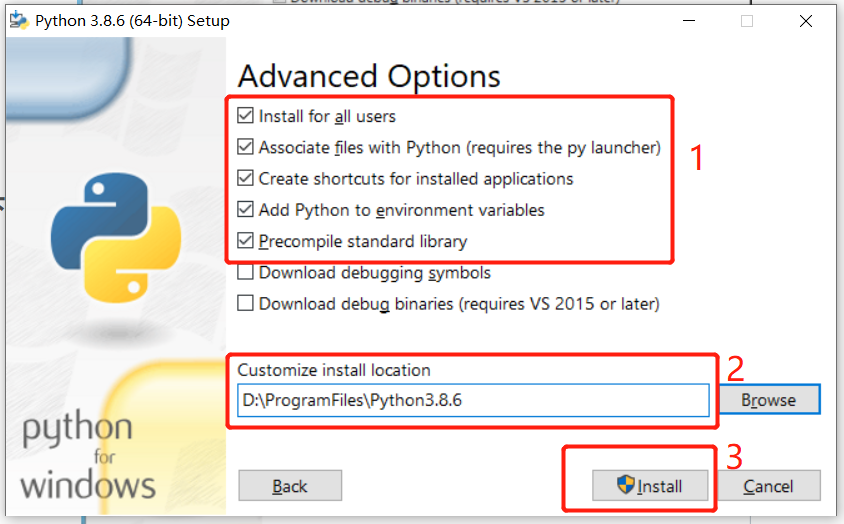Start installation with the Install button
The image size is (844, 524).
point(651,486)
